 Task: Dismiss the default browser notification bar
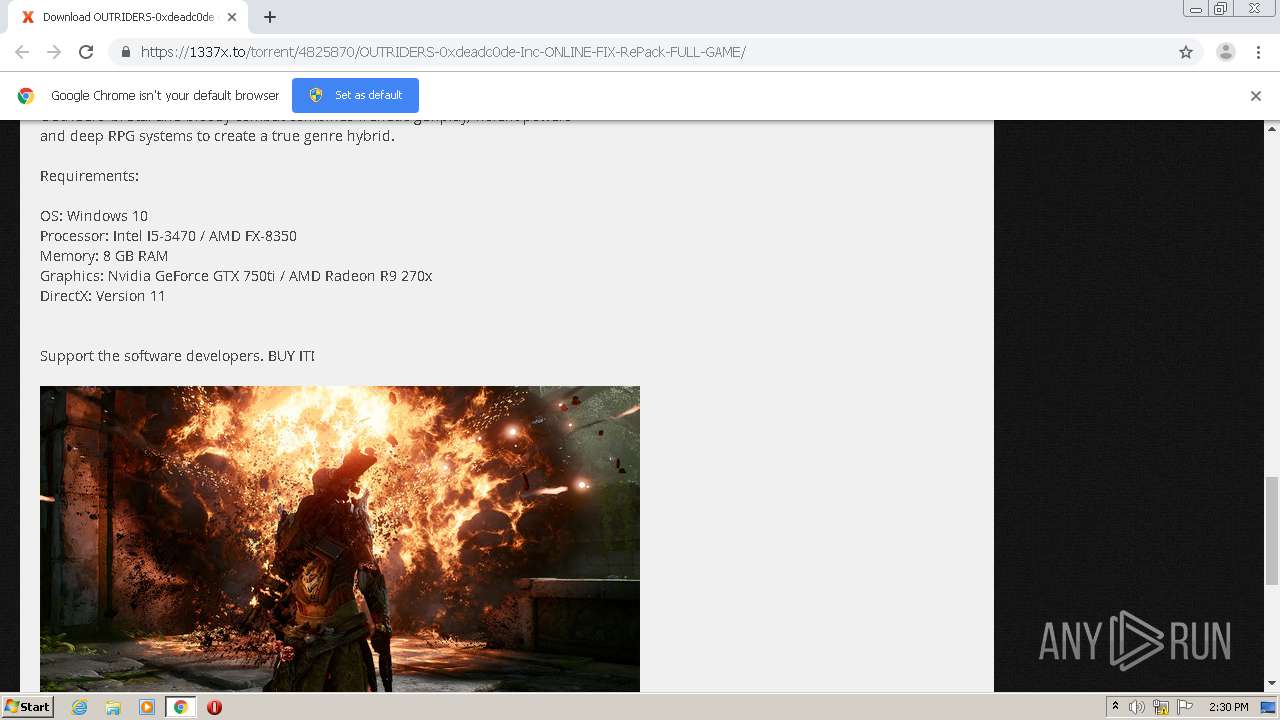[1256, 96]
